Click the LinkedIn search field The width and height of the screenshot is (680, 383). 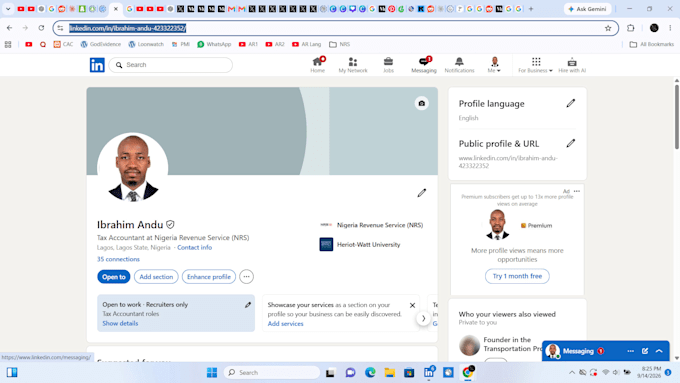point(171,65)
